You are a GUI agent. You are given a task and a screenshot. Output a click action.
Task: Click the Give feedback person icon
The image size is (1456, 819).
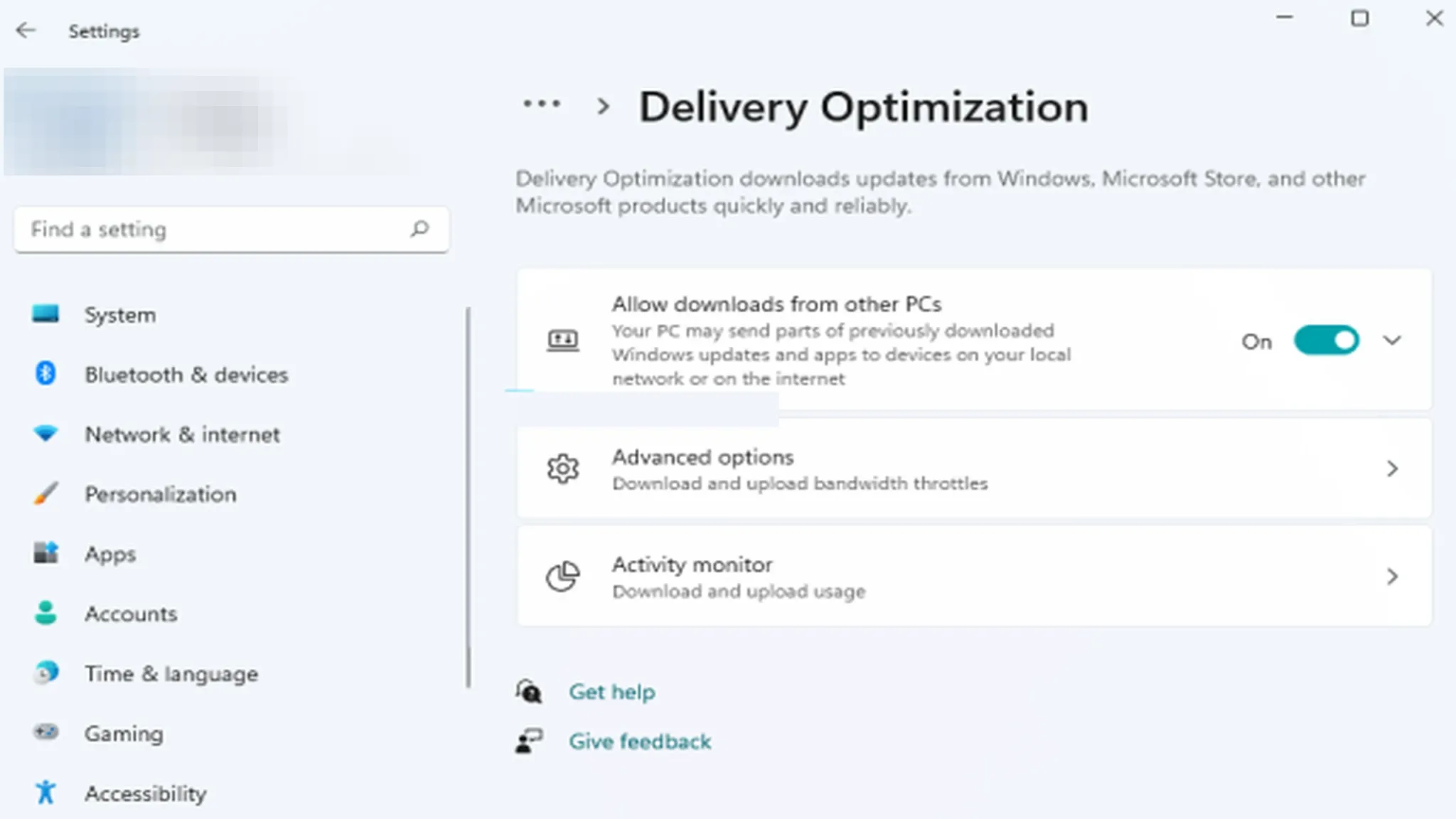pyautogui.click(x=529, y=742)
